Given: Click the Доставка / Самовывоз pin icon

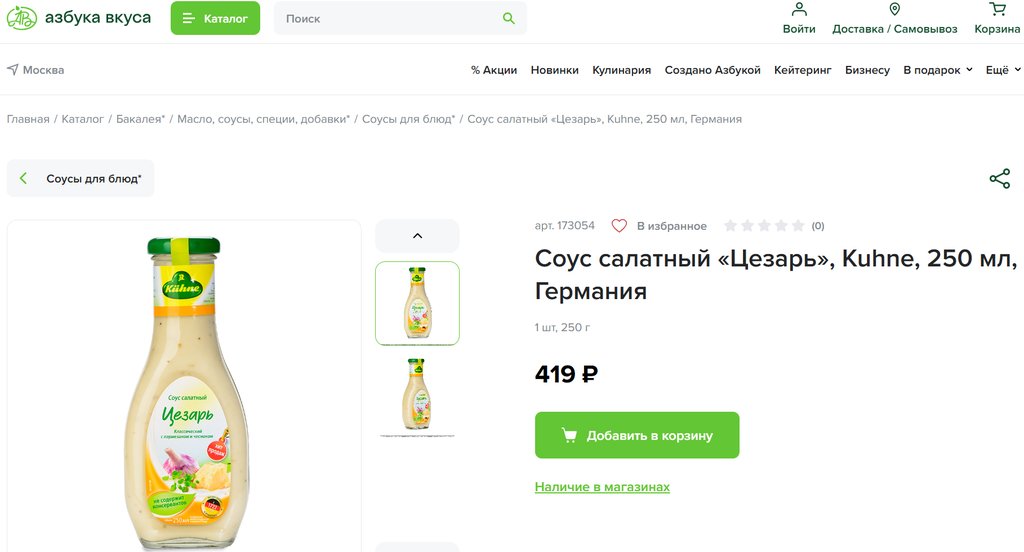Looking at the screenshot, I should tap(894, 10).
